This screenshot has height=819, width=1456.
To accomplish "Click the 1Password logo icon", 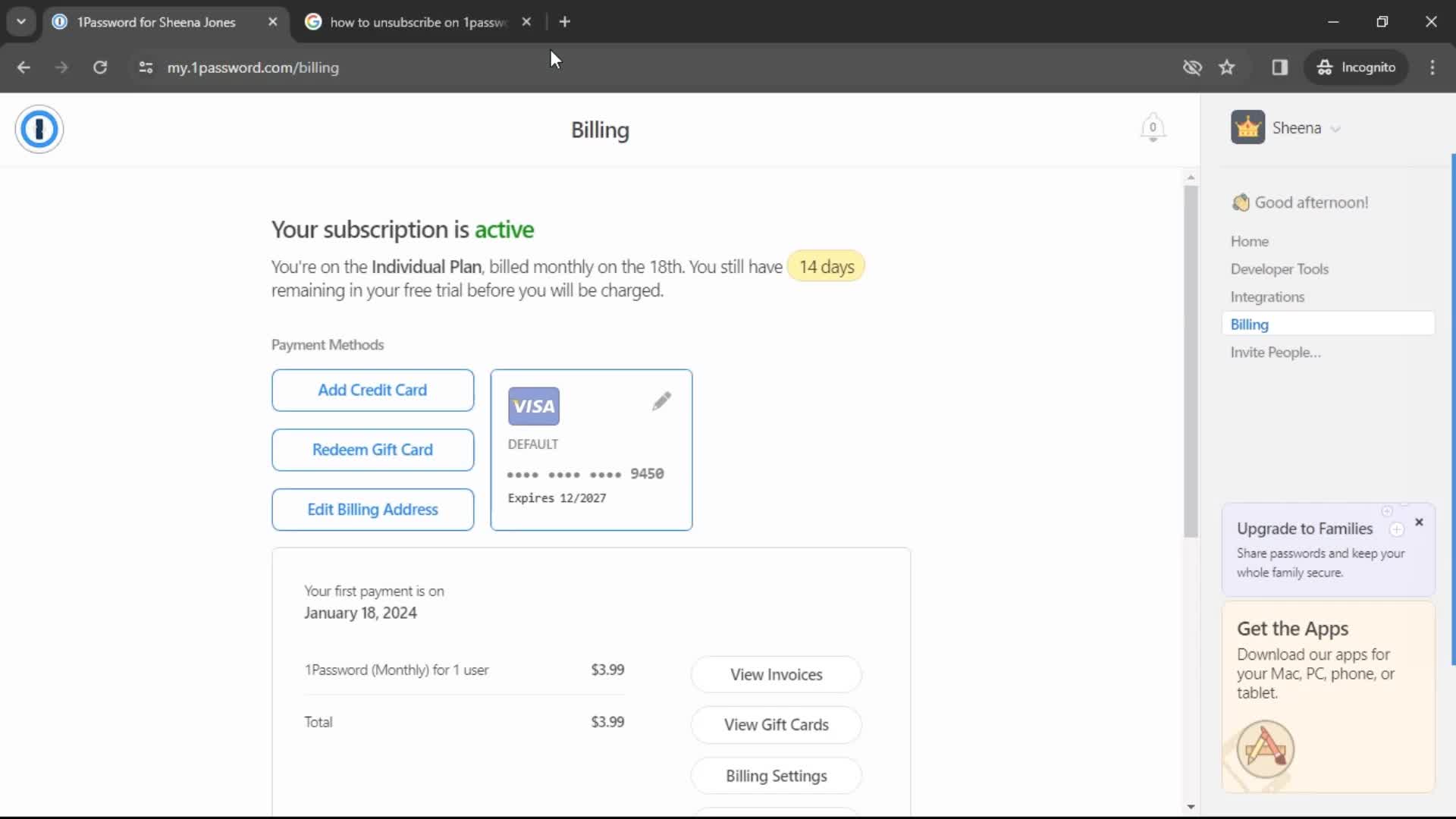I will 39,129.
